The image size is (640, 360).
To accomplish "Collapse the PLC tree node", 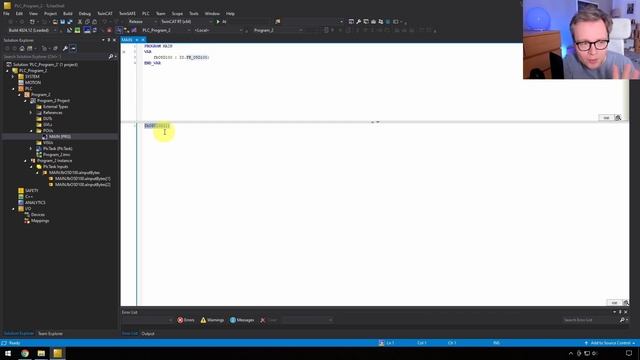I will point(13,89).
